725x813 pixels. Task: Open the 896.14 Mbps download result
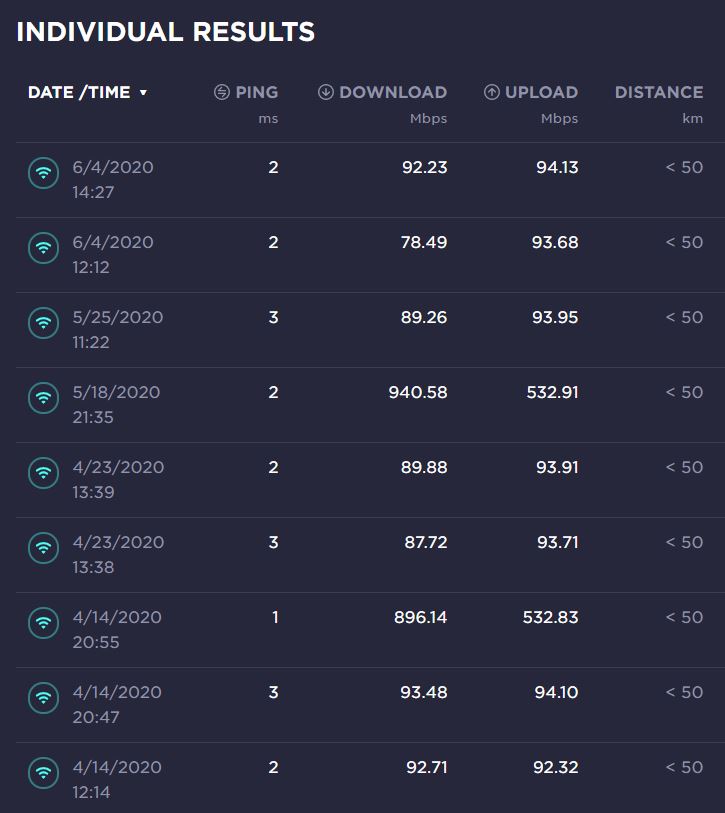[x=420, y=618]
